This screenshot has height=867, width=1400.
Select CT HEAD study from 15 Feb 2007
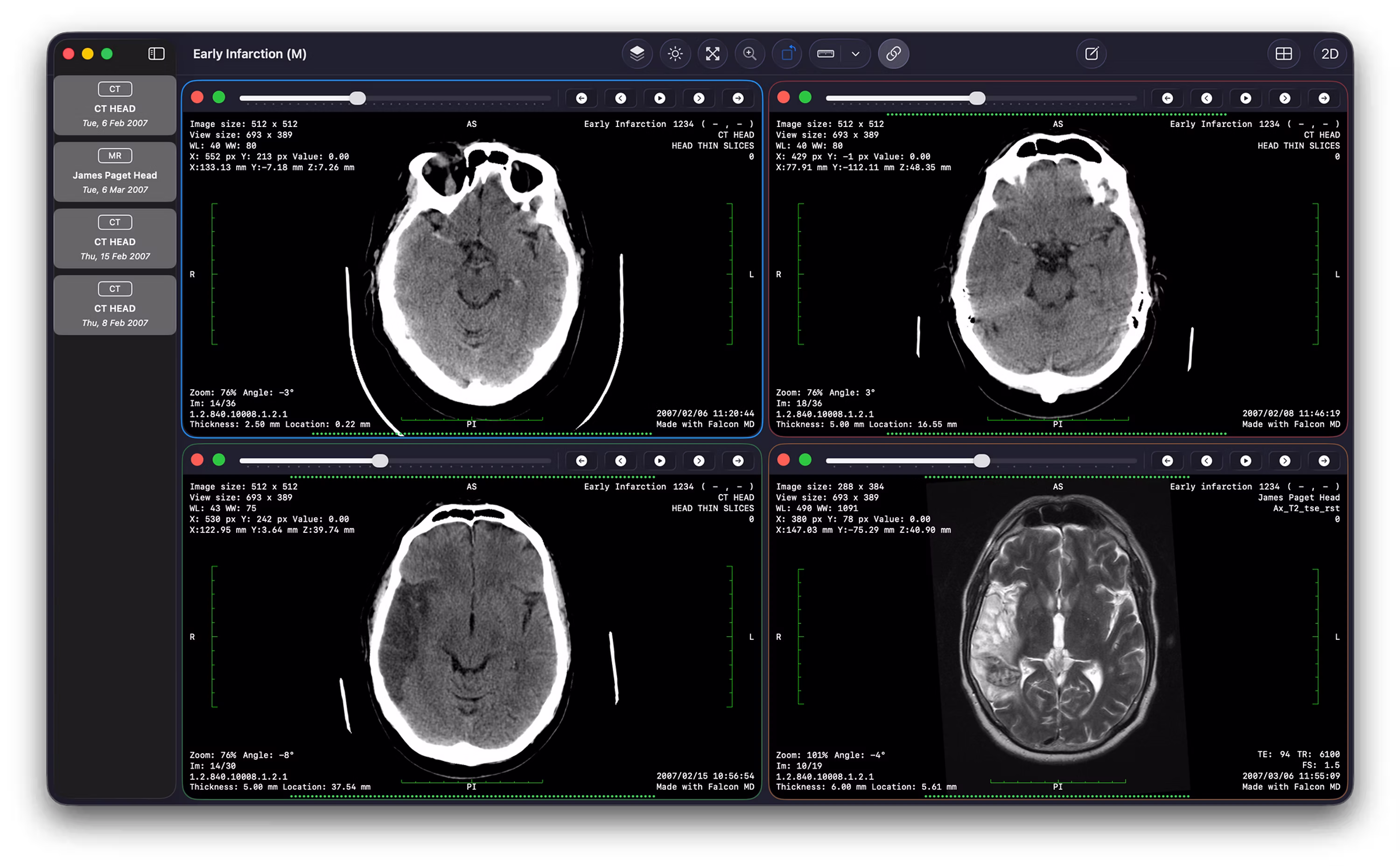tap(115, 238)
